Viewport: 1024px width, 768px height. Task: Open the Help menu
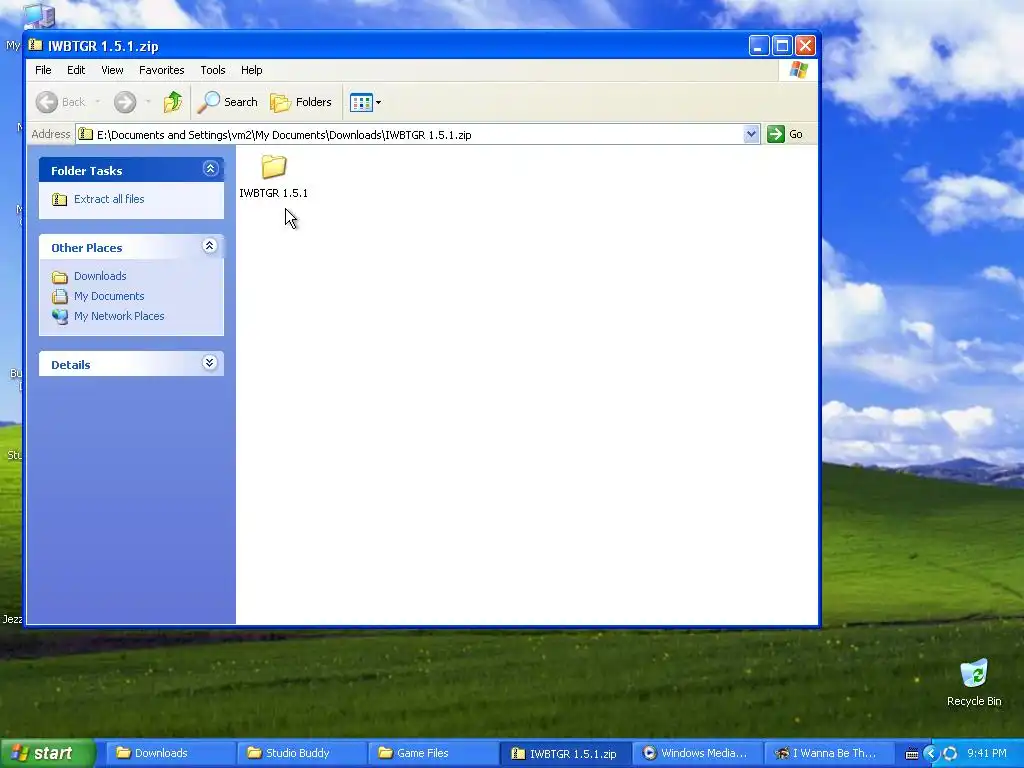(x=251, y=70)
